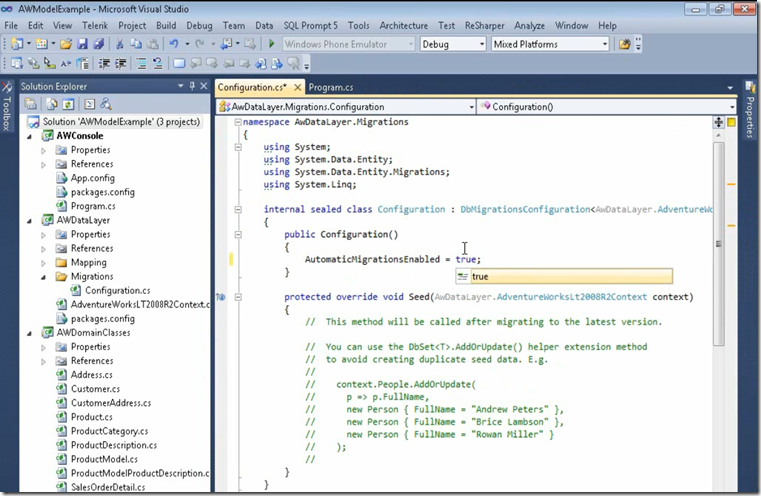Click the Address.cs file
Image resolution: width=761 pixels, height=496 pixels.
tap(91, 375)
